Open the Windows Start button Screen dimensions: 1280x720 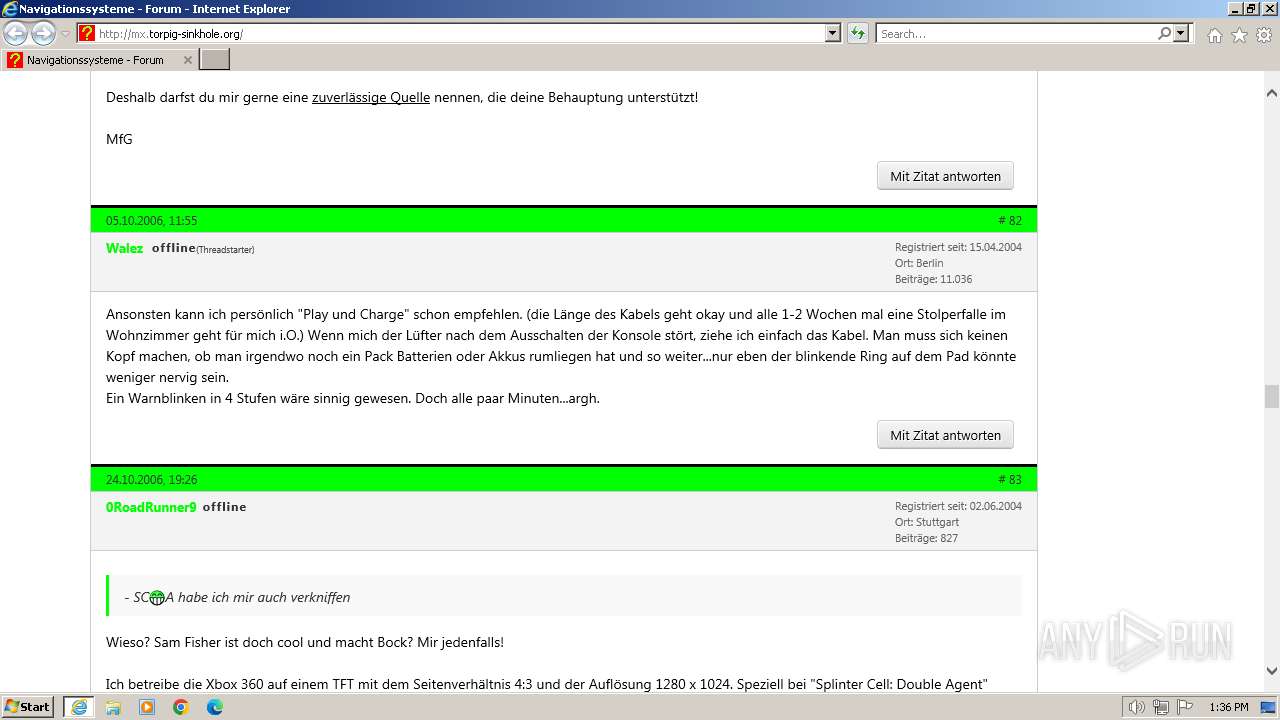click(27, 706)
